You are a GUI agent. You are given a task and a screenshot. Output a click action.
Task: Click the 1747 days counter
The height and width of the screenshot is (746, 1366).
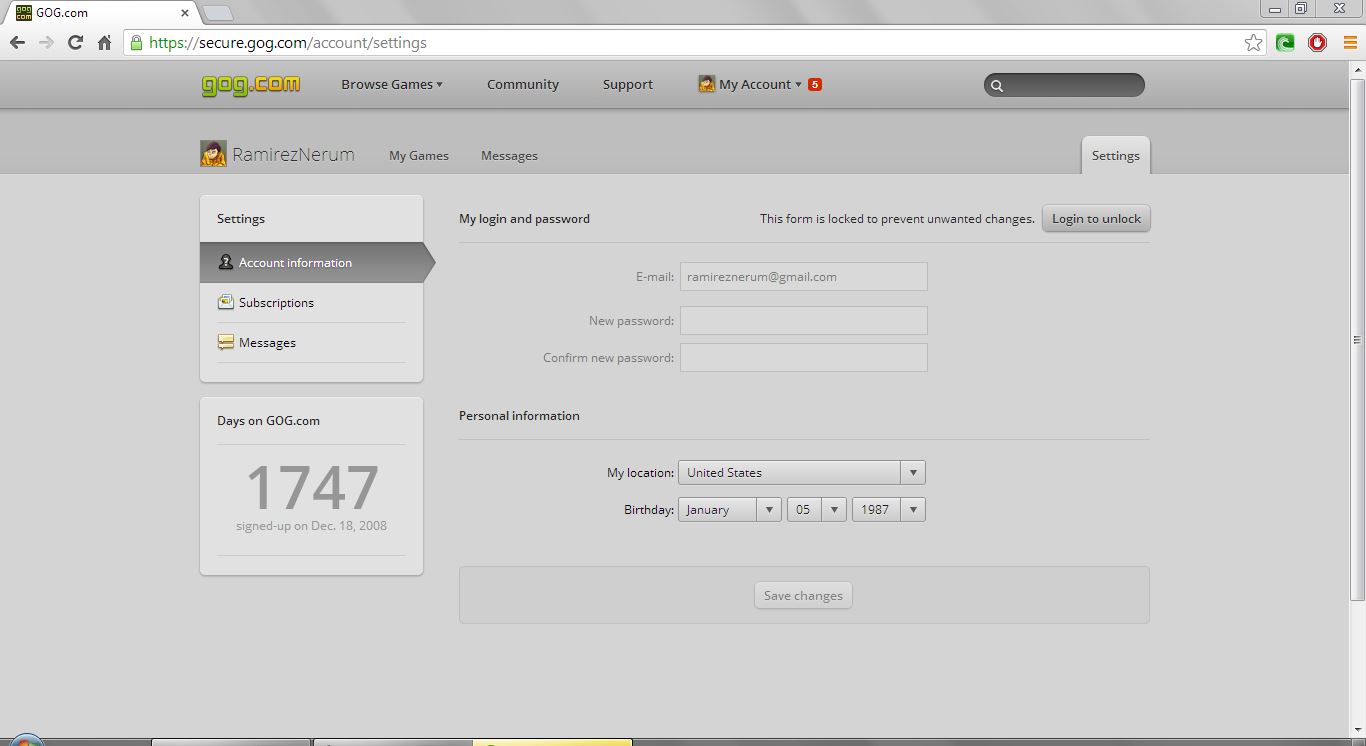312,487
